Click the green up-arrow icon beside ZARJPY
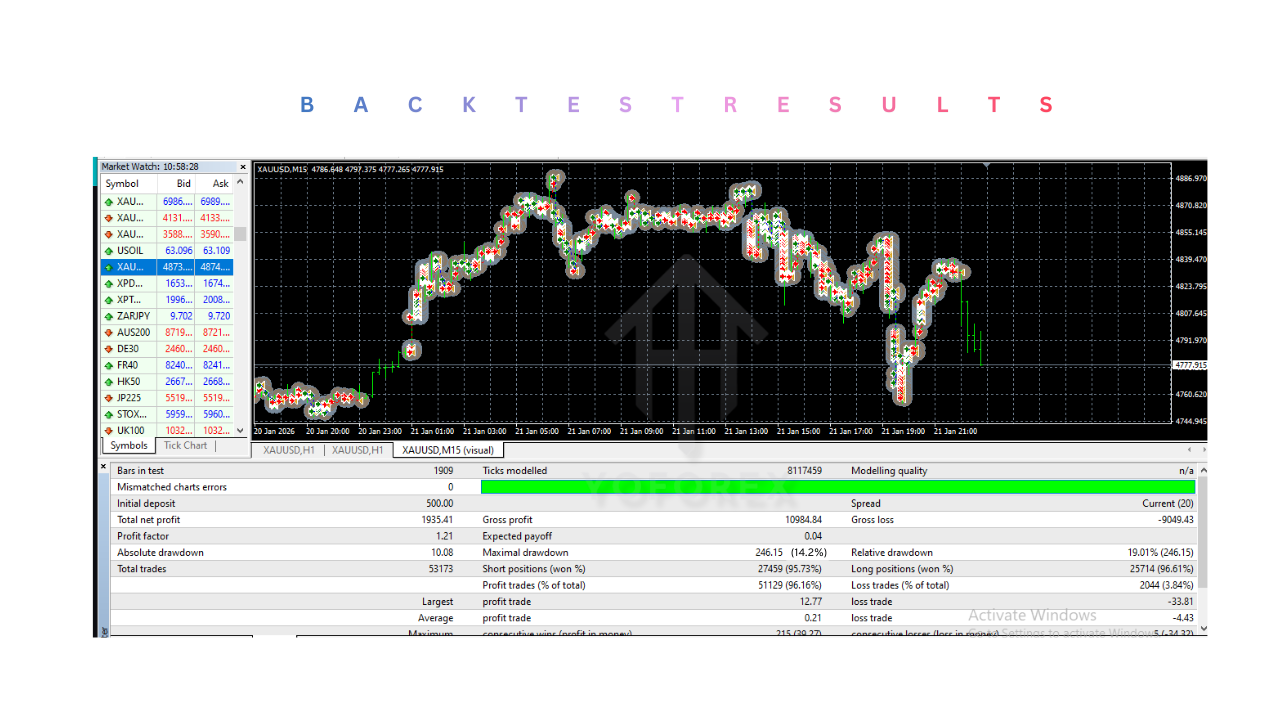Viewport: 1280px width, 720px height. pos(107,315)
